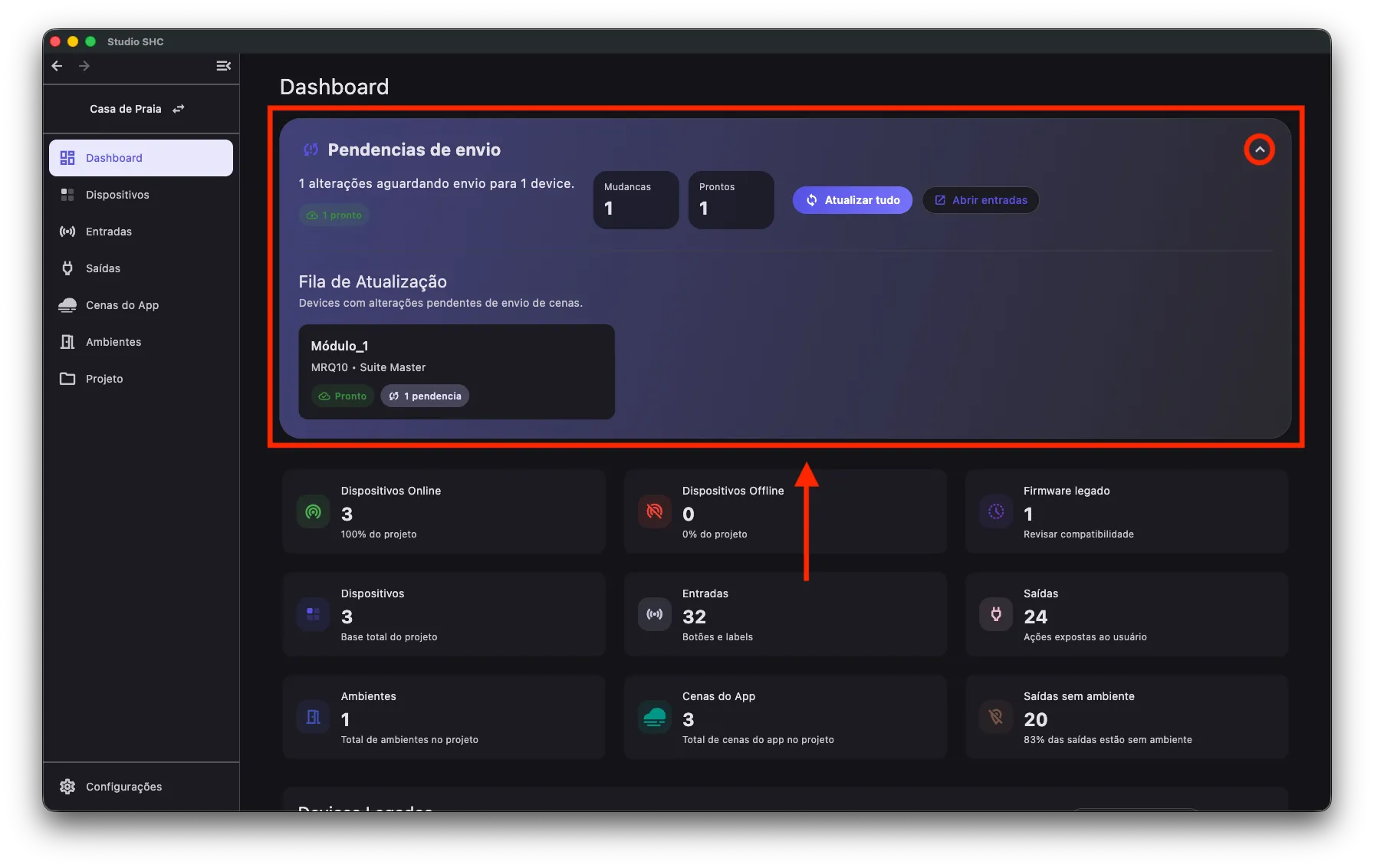Click the Ambientes card door icon
The image size is (1374, 868).
pyautogui.click(x=313, y=717)
